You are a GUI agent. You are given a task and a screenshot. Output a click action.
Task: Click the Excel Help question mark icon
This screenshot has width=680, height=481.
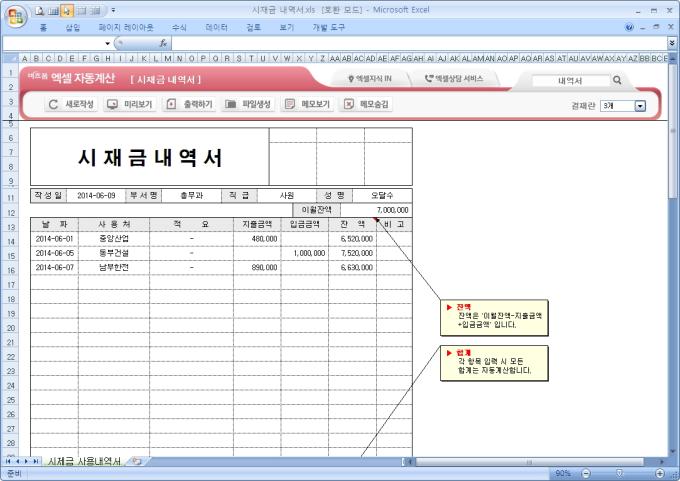(x=629, y=27)
